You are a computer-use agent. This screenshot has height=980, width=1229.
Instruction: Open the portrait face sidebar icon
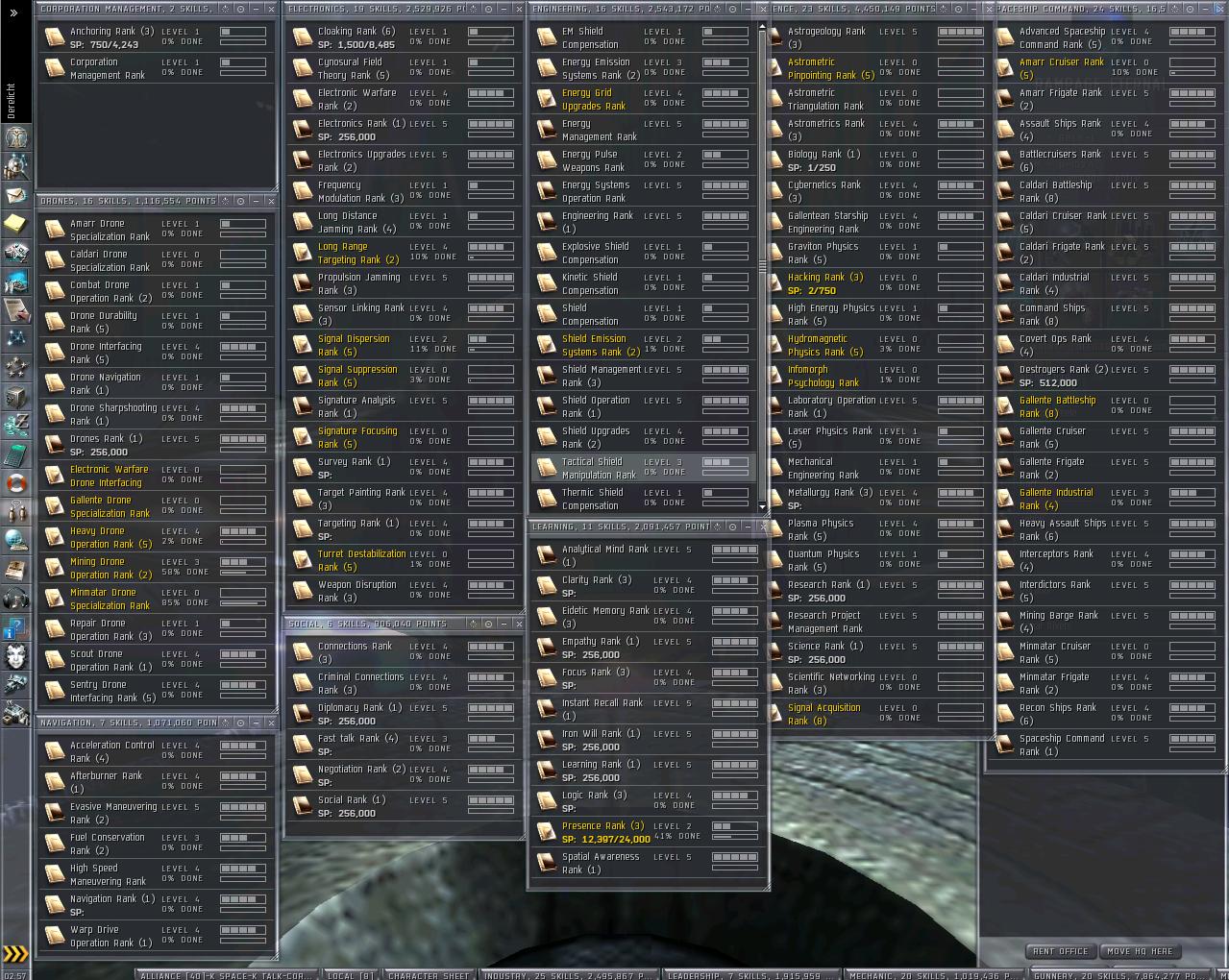(x=15, y=656)
